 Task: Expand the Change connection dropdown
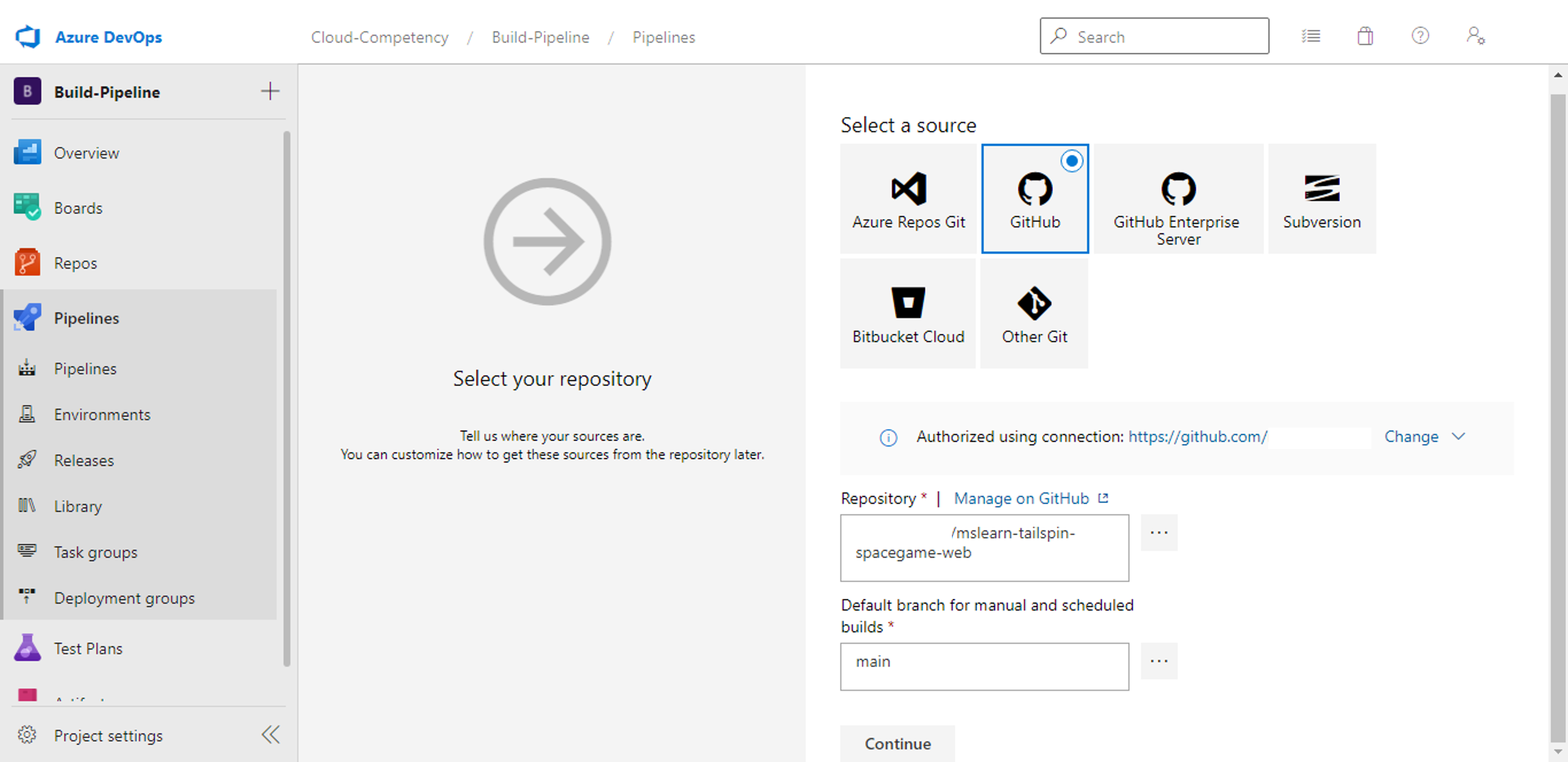(x=1424, y=436)
